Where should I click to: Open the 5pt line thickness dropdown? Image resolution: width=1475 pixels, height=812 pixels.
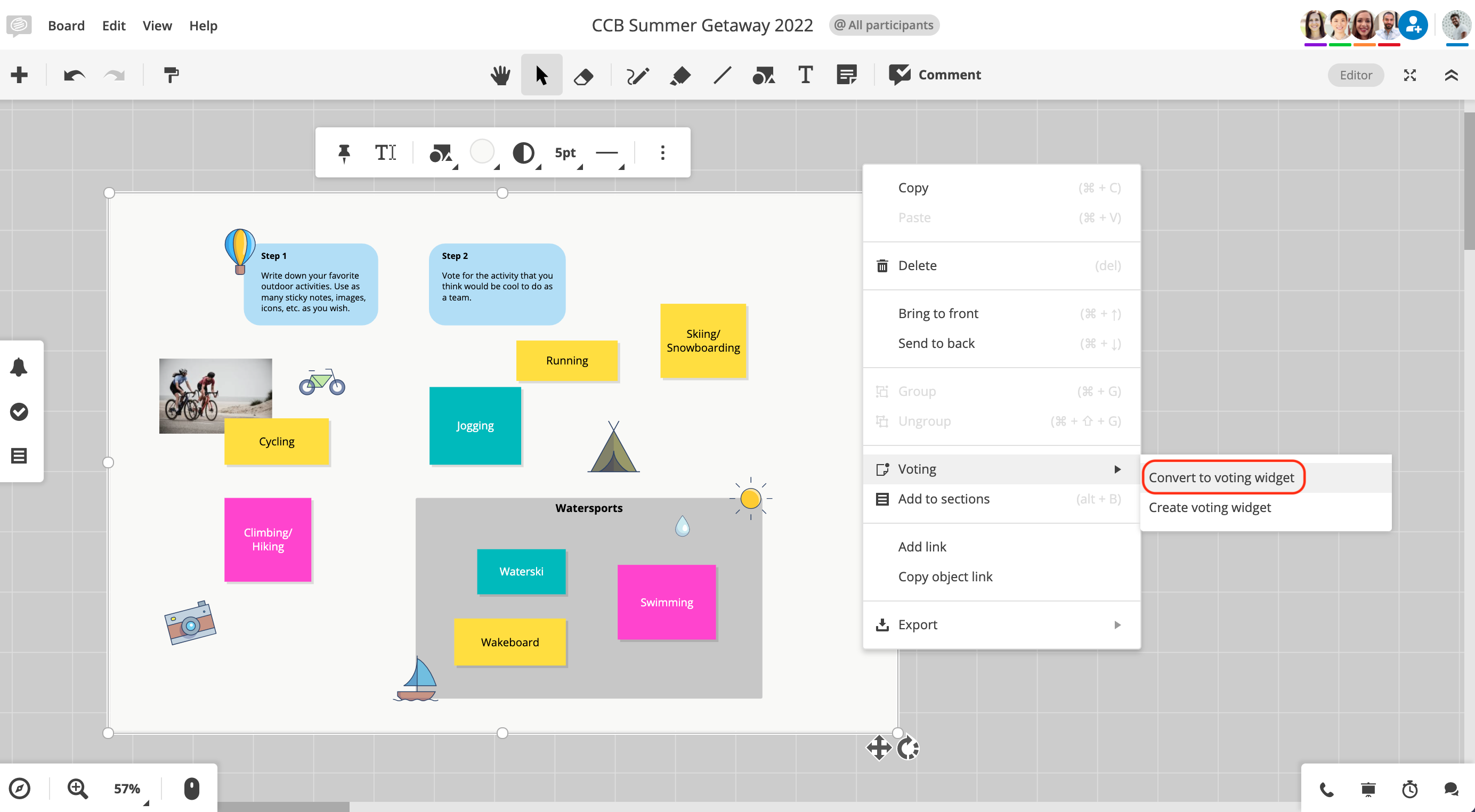tap(566, 153)
